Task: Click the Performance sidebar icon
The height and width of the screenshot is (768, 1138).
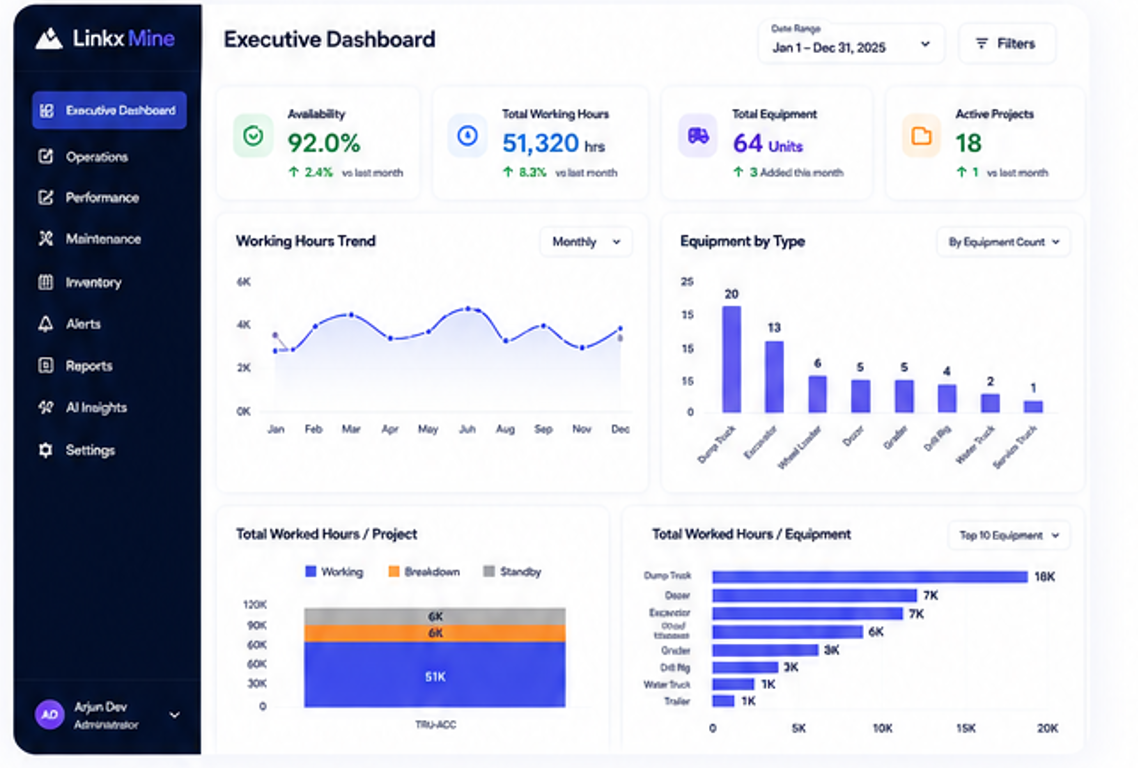Action: [x=46, y=197]
